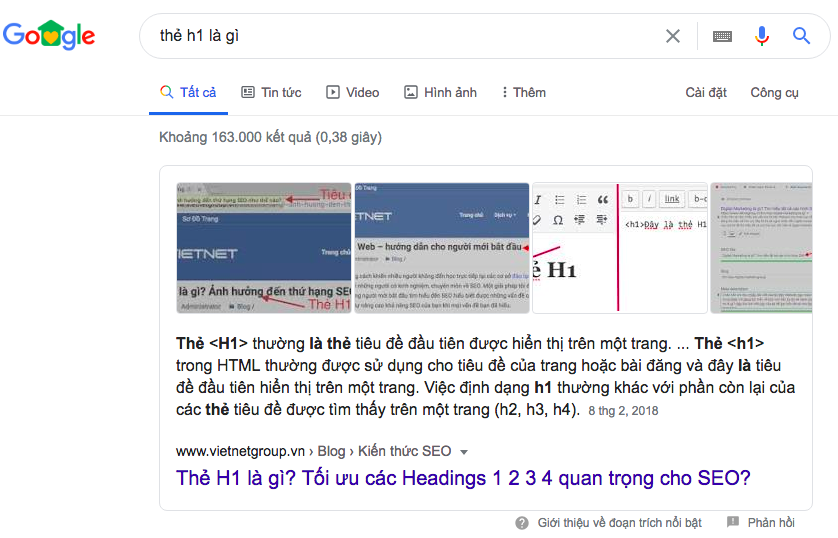The width and height of the screenshot is (838, 538).
Task: Select the 'Tất cả' tab
Action: pos(188,92)
